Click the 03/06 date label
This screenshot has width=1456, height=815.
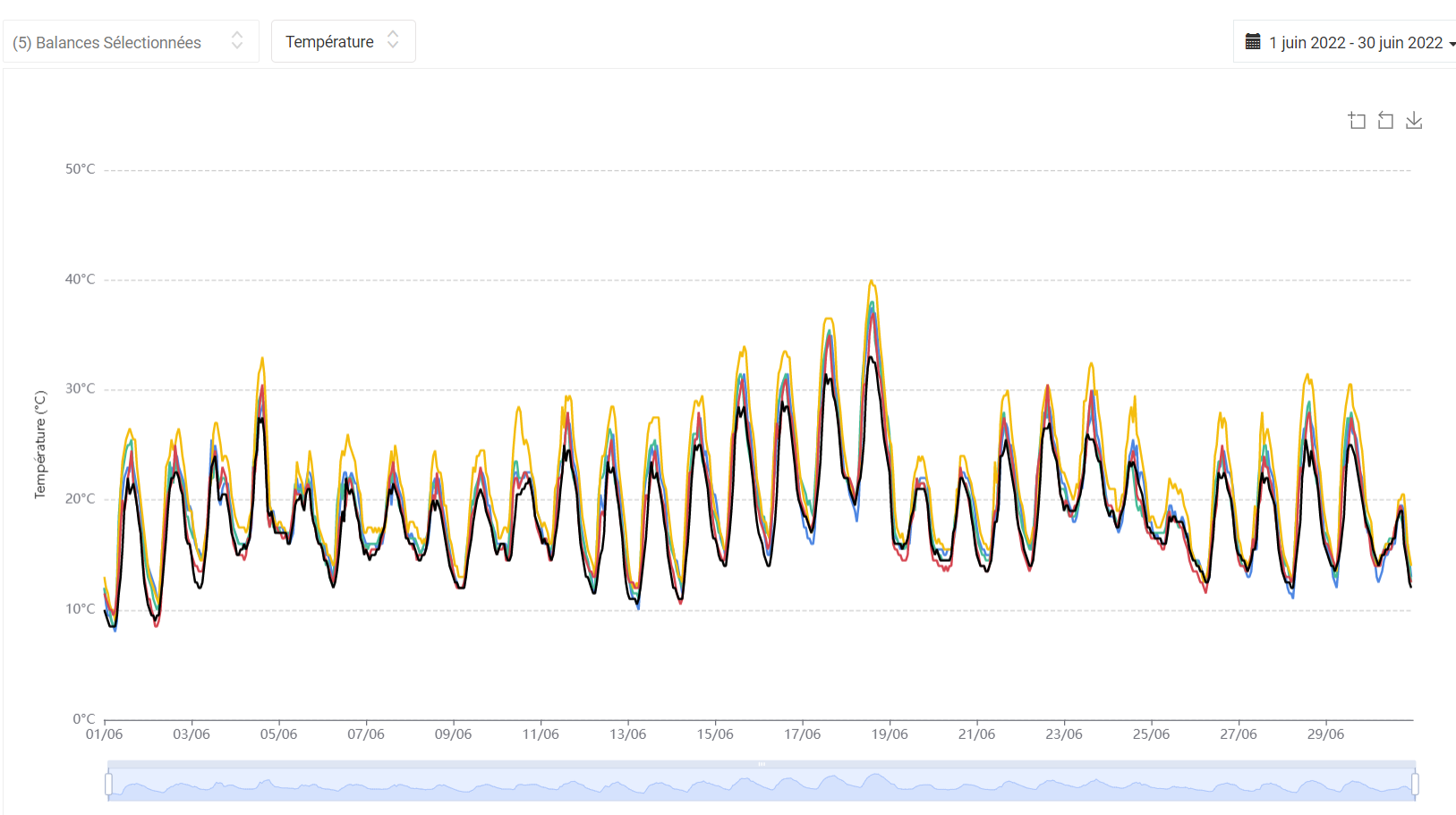tap(192, 734)
